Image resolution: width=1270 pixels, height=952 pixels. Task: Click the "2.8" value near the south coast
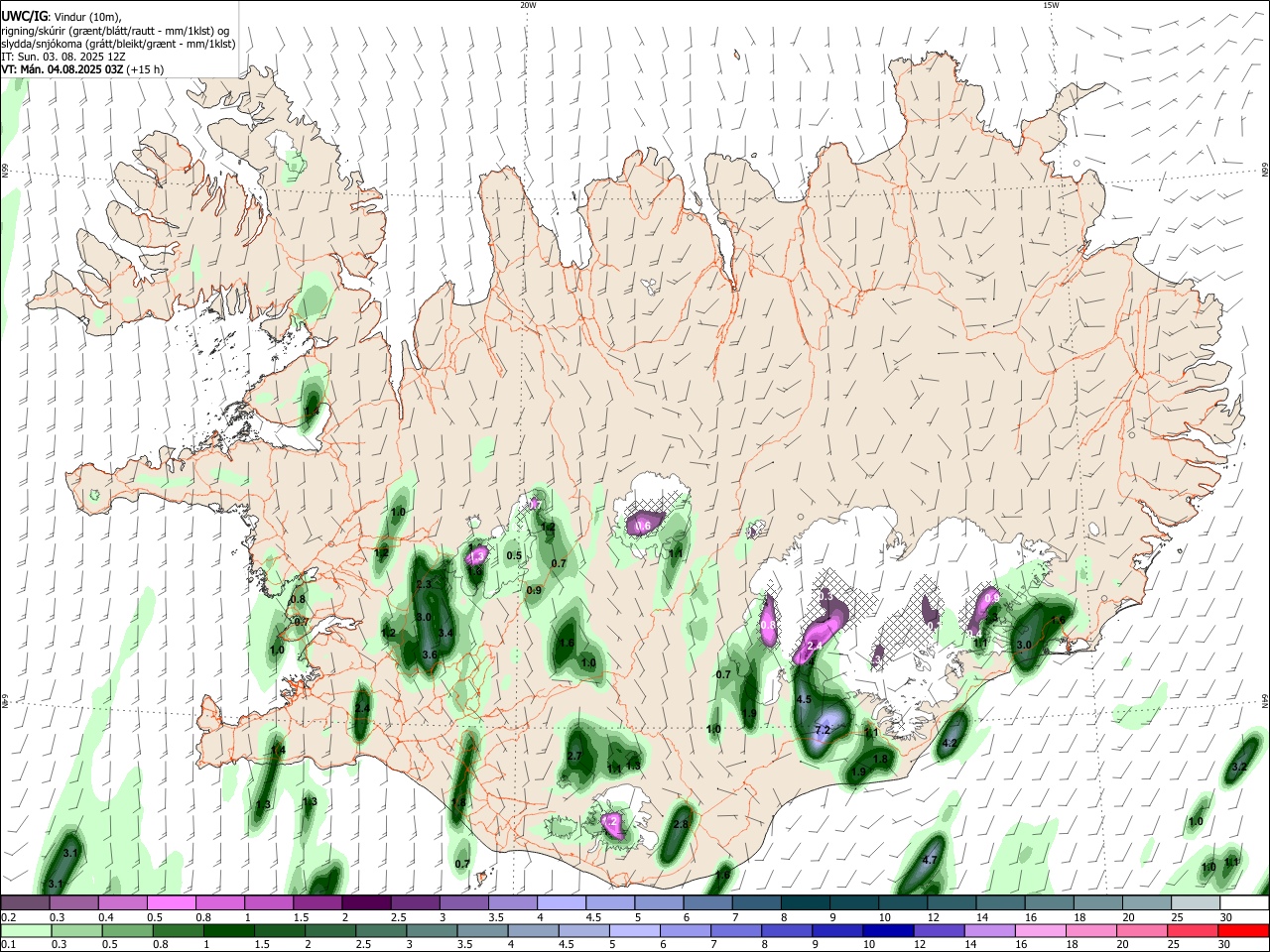pyautogui.click(x=681, y=825)
